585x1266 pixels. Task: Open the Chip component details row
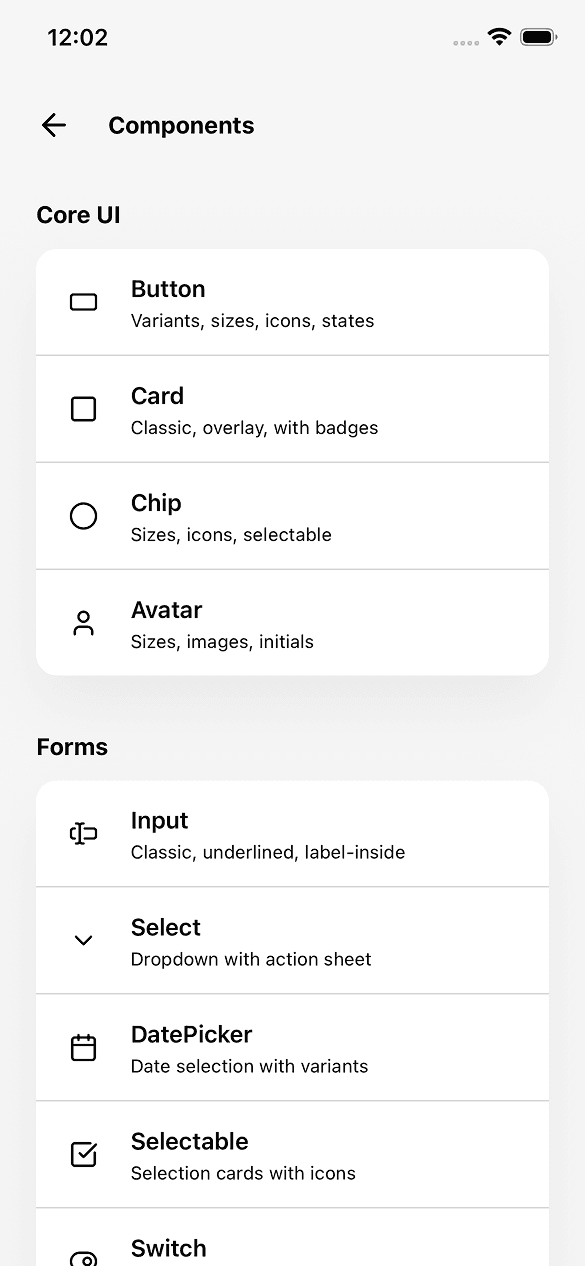(x=292, y=516)
